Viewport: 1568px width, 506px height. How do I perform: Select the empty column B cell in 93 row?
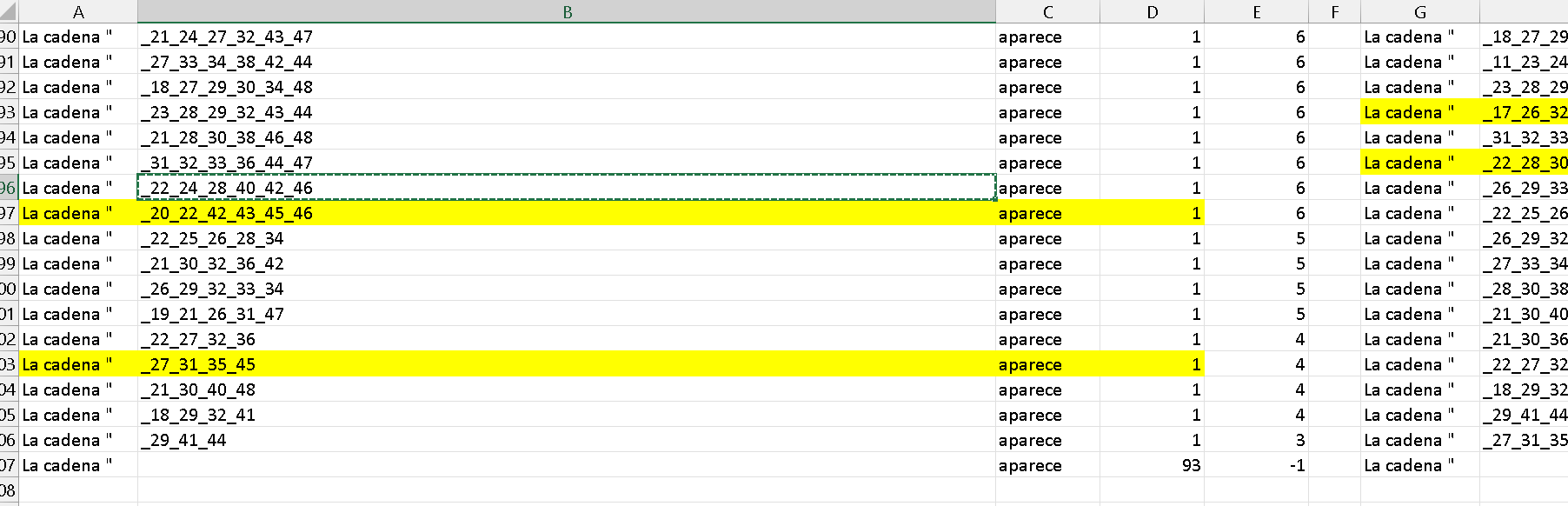point(567,465)
